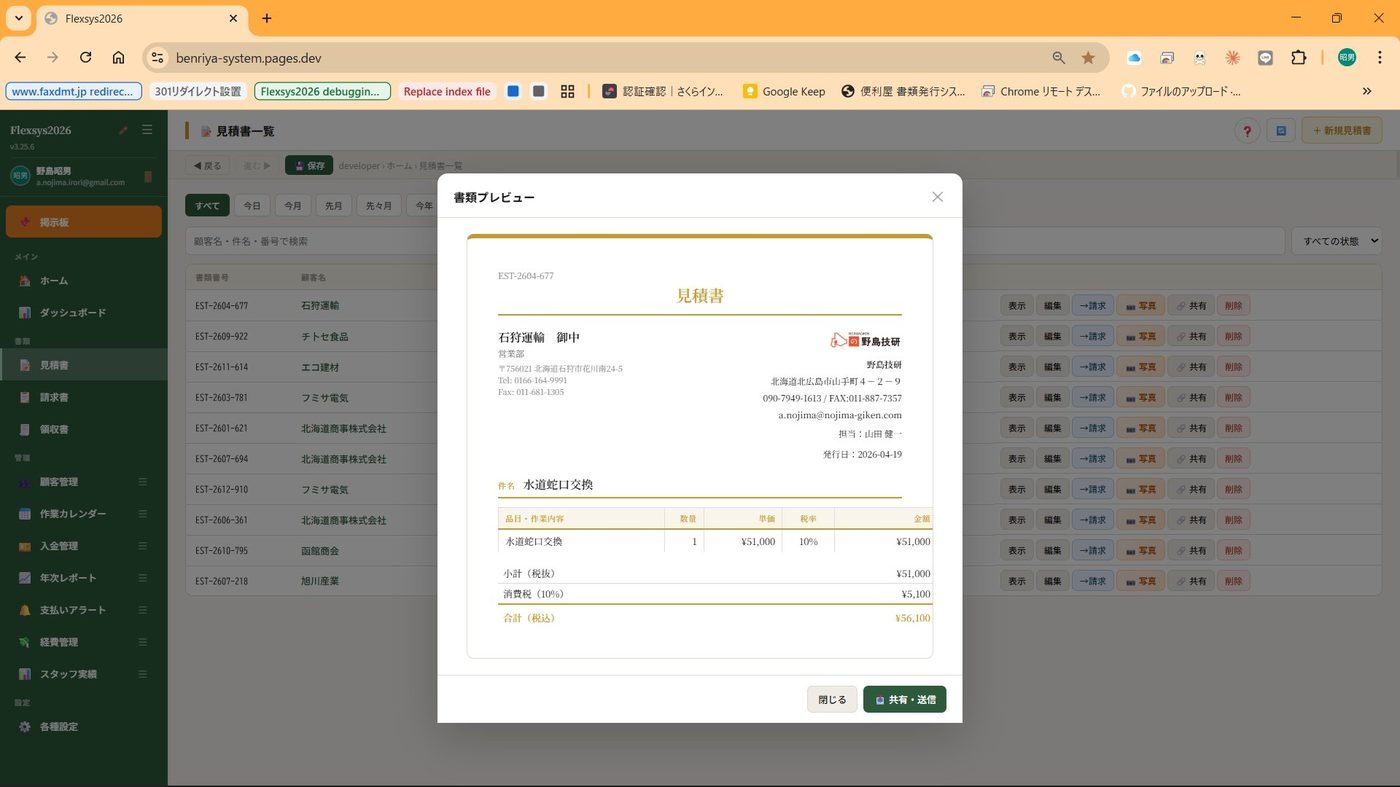Select the 今月 filter tab

pos(293,206)
